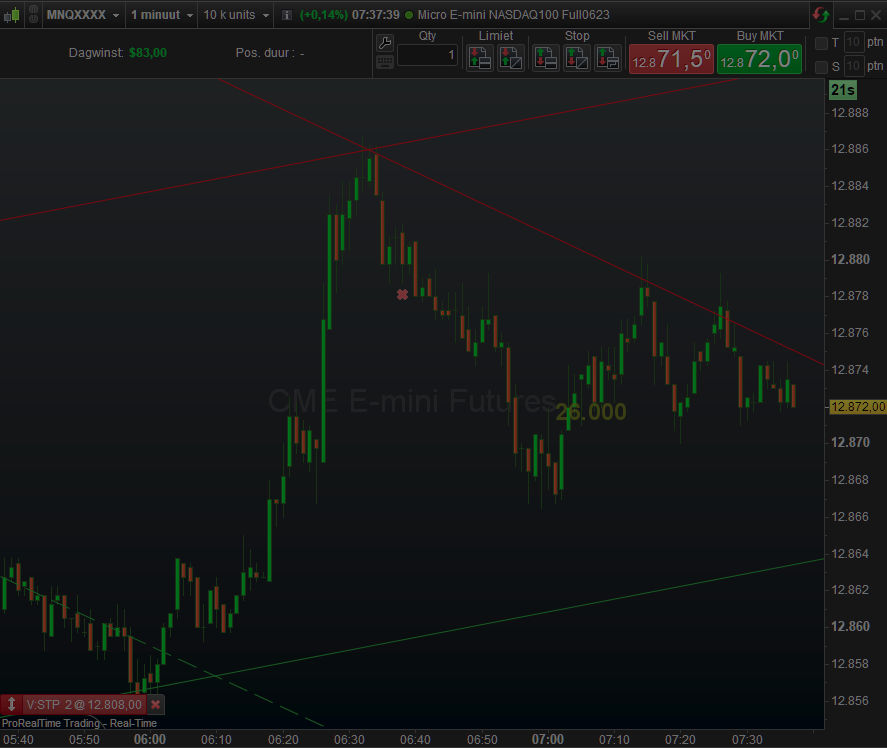Click the V:STP order move arrow icon
887x748 pixels.
click(11, 704)
